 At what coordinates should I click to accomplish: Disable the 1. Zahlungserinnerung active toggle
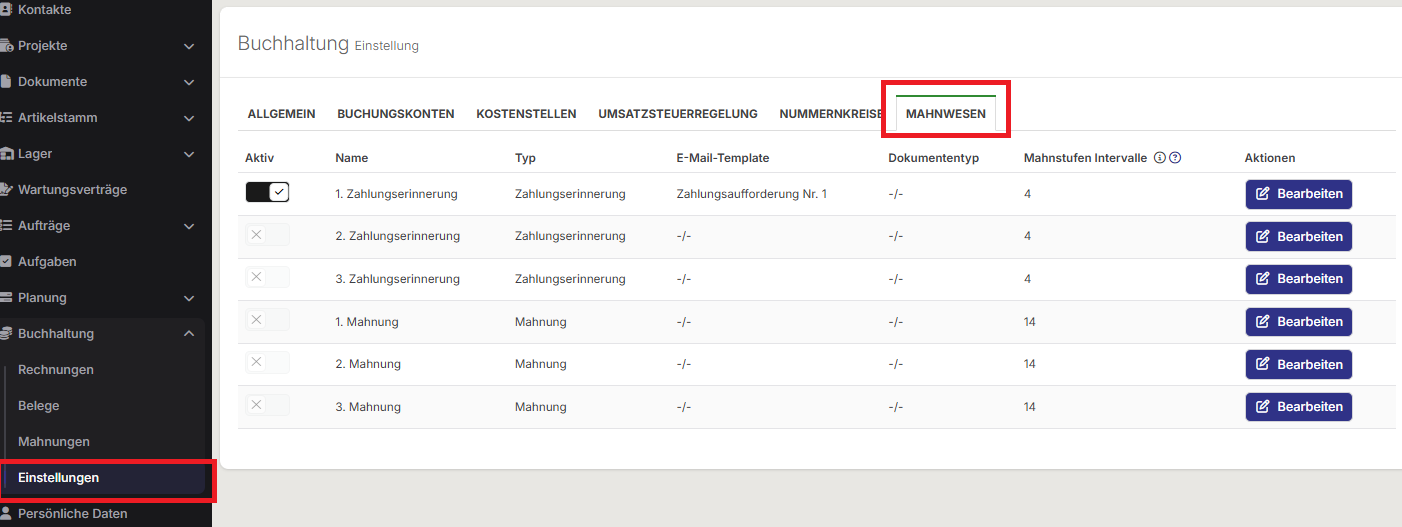pyautogui.click(x=267, y=193)
